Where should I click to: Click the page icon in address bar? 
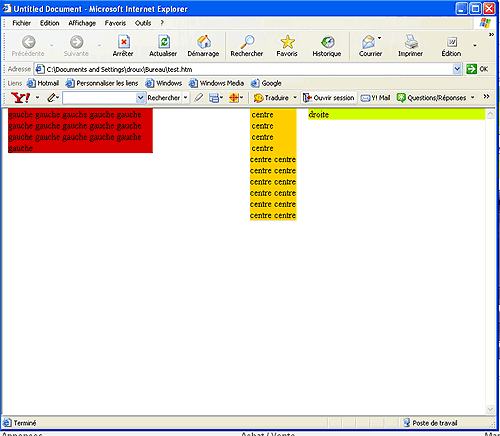pos(40,69)
